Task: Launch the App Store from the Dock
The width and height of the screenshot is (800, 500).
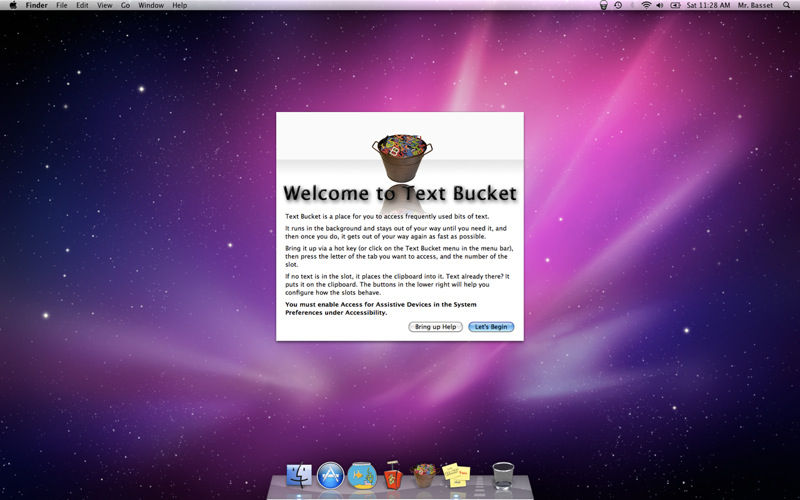Action: (x=331, y=476)
